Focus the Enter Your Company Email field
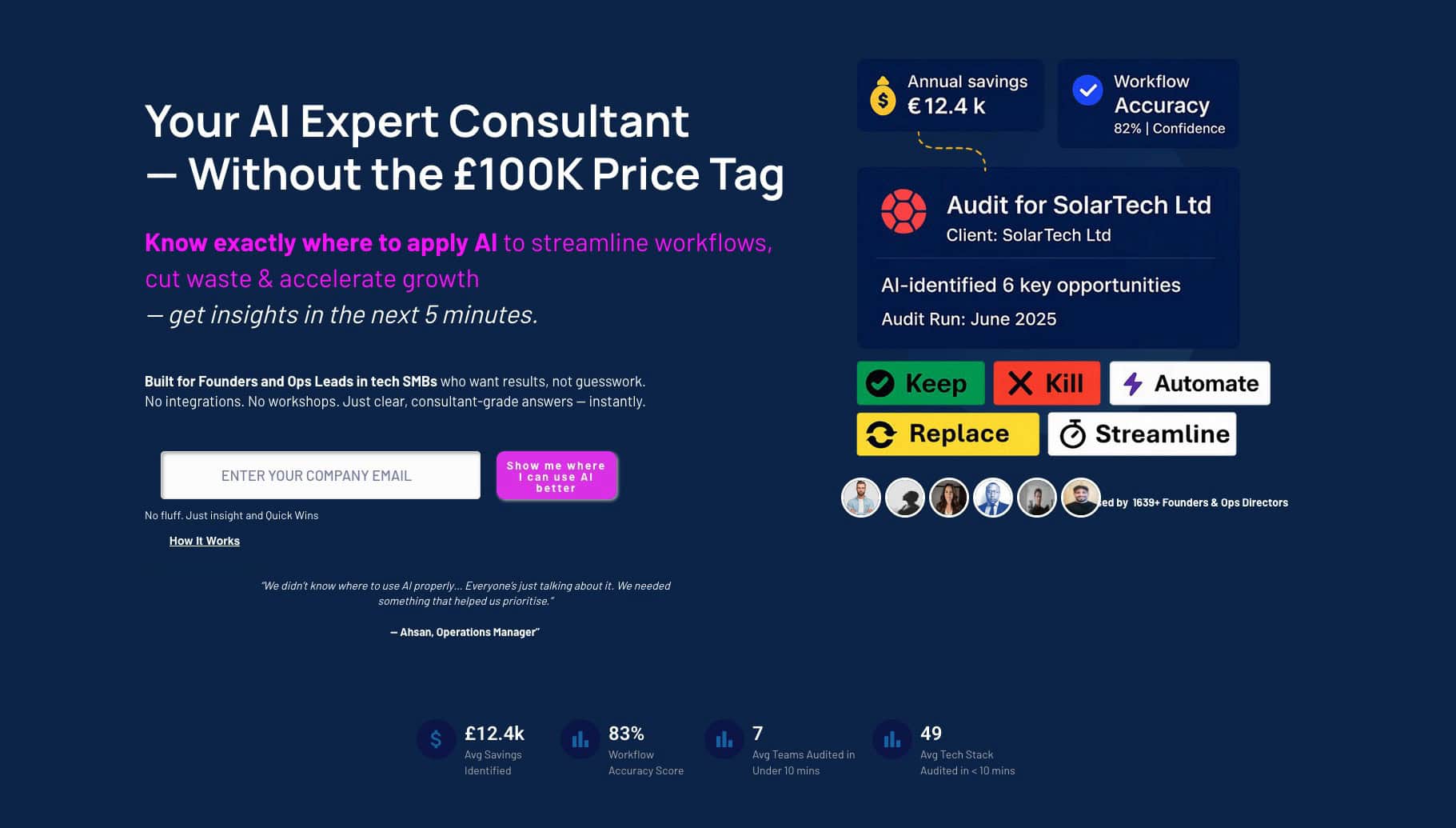Image resolution: width=1456 pixels, height=828 pixels. tap(321, 475)
